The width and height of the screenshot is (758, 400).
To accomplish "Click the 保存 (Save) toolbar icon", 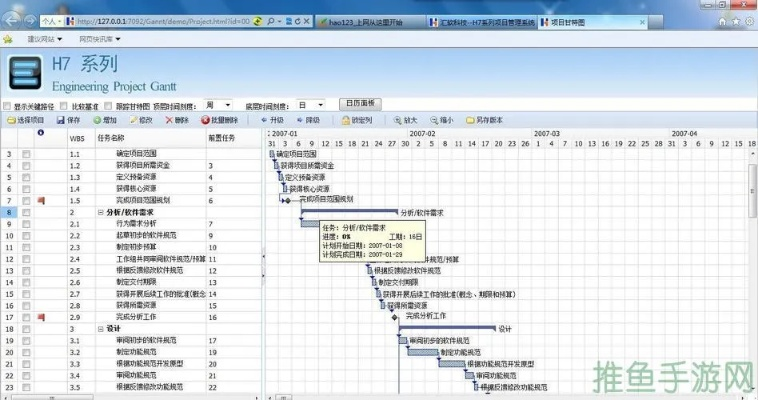I will point(60,120).
